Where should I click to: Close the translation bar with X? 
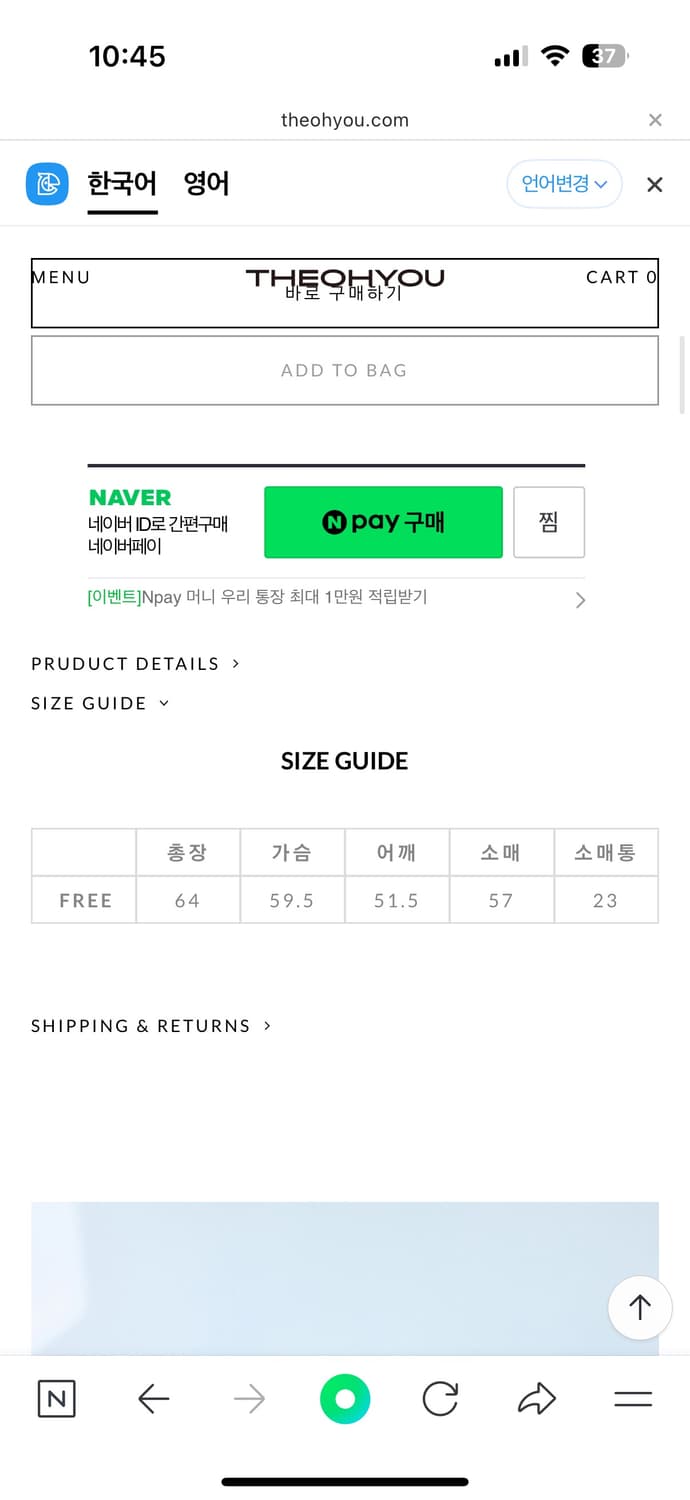point(654,184)
